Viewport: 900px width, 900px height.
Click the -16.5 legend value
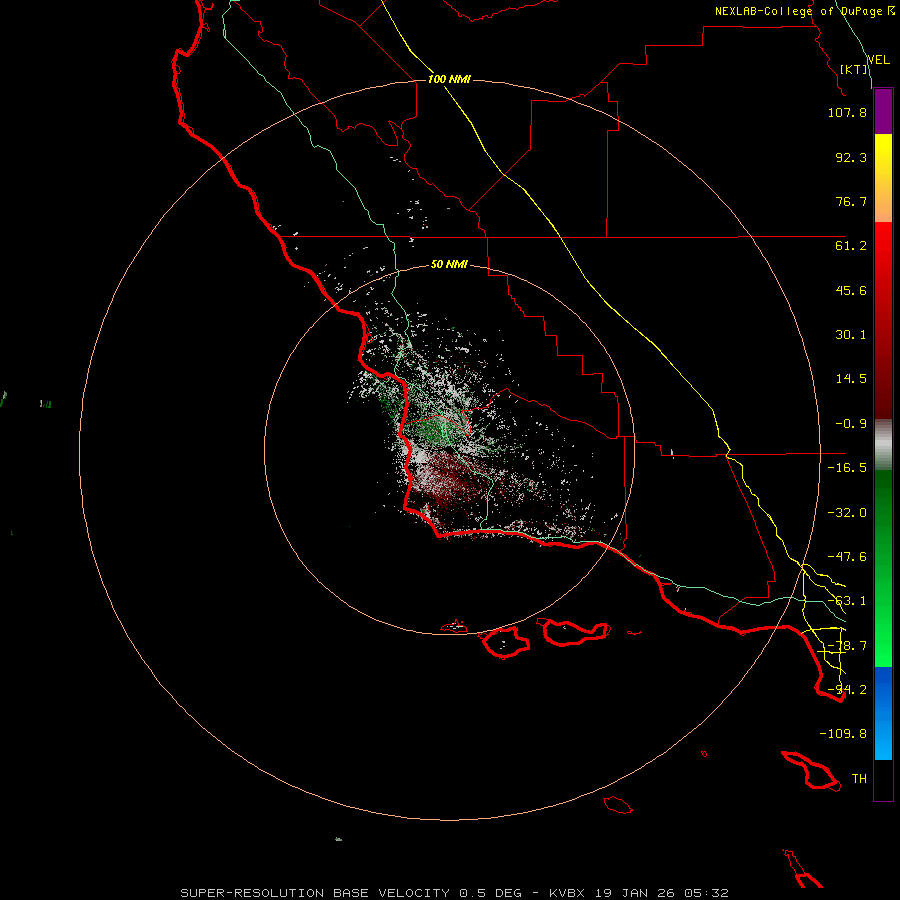coord(847,468)
